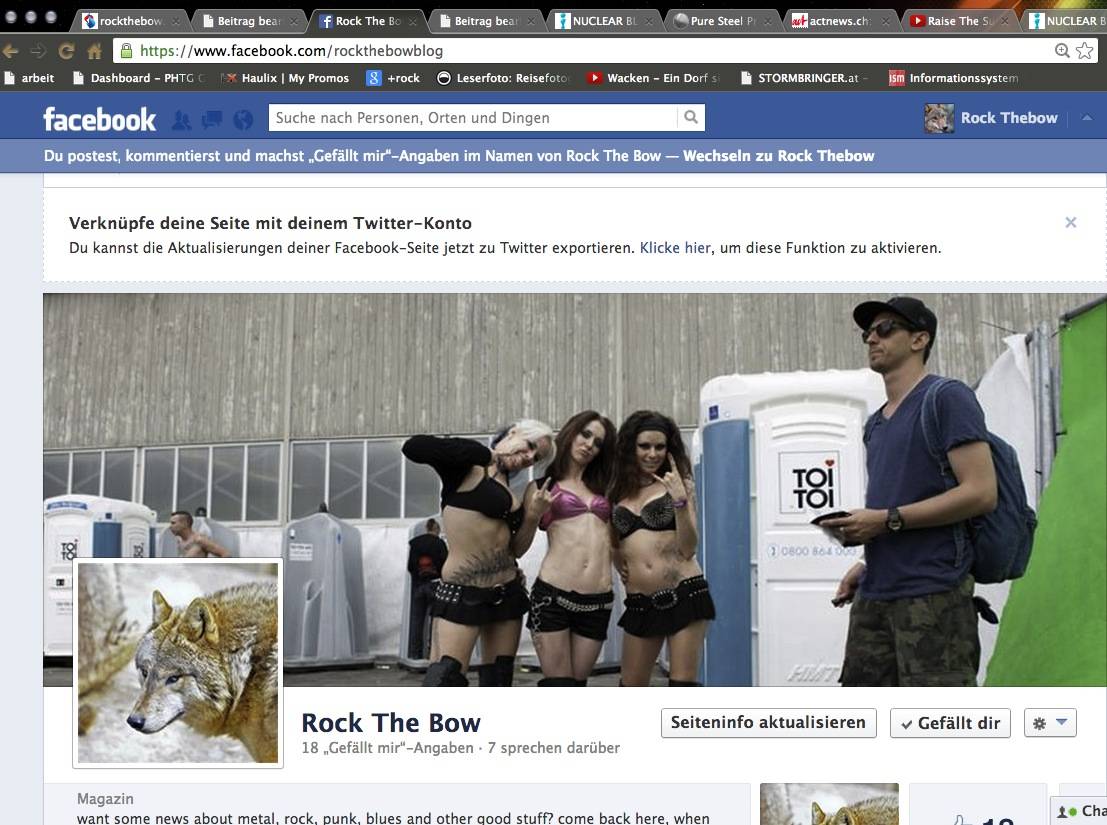
Task: Click the Facebook logo
Action: point(99,119)
